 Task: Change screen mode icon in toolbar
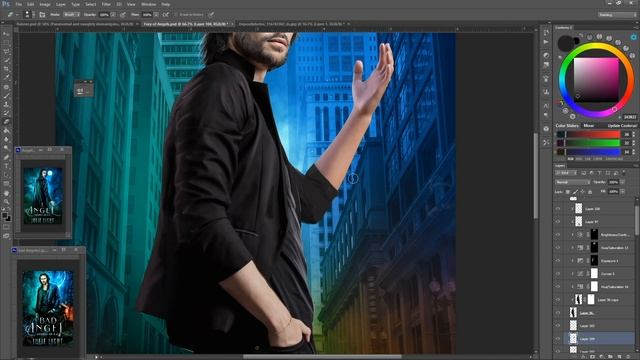(6, 236)
